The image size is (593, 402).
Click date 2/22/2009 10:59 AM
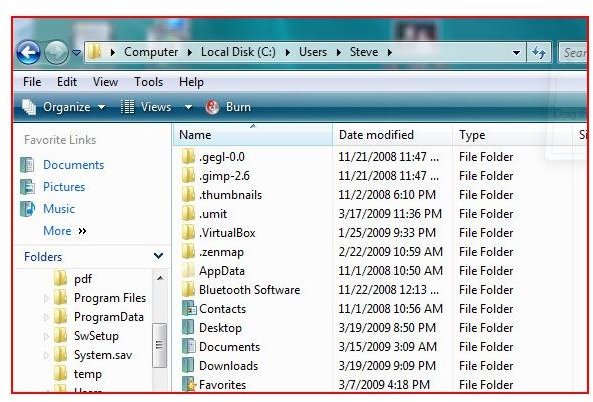coord(390,251)
